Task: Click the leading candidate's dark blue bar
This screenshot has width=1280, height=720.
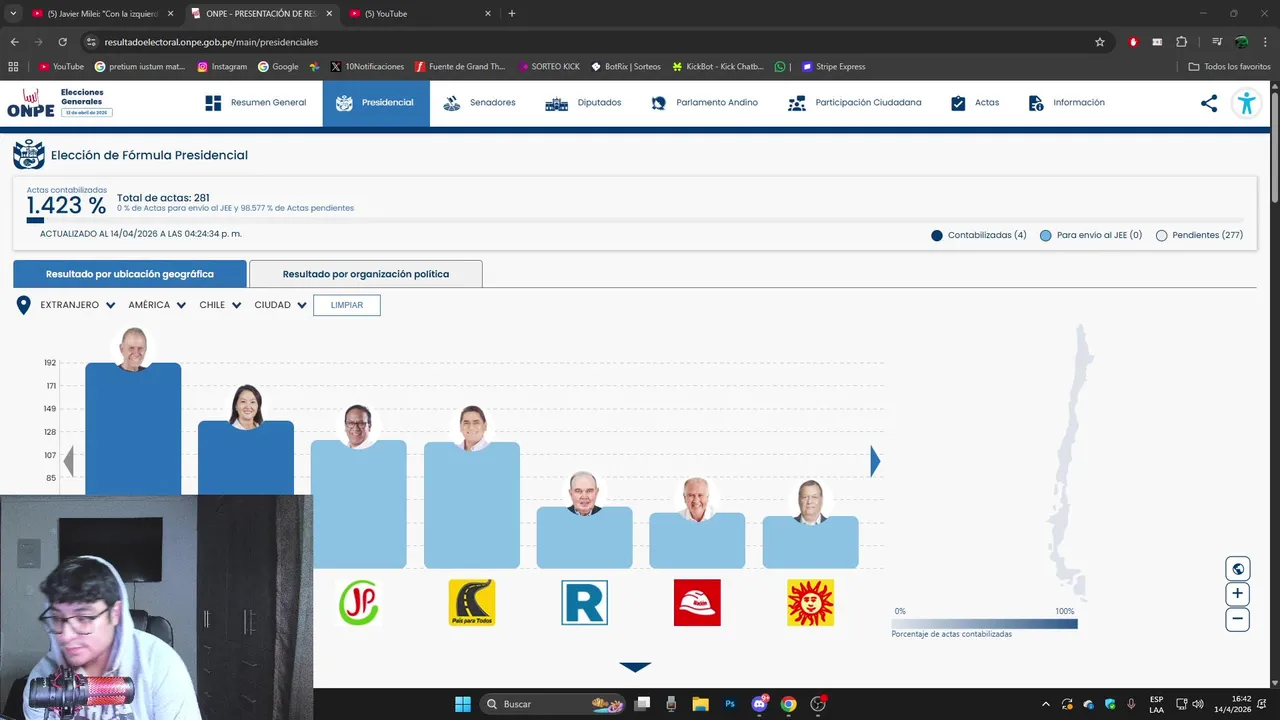Action: (133, 429)
